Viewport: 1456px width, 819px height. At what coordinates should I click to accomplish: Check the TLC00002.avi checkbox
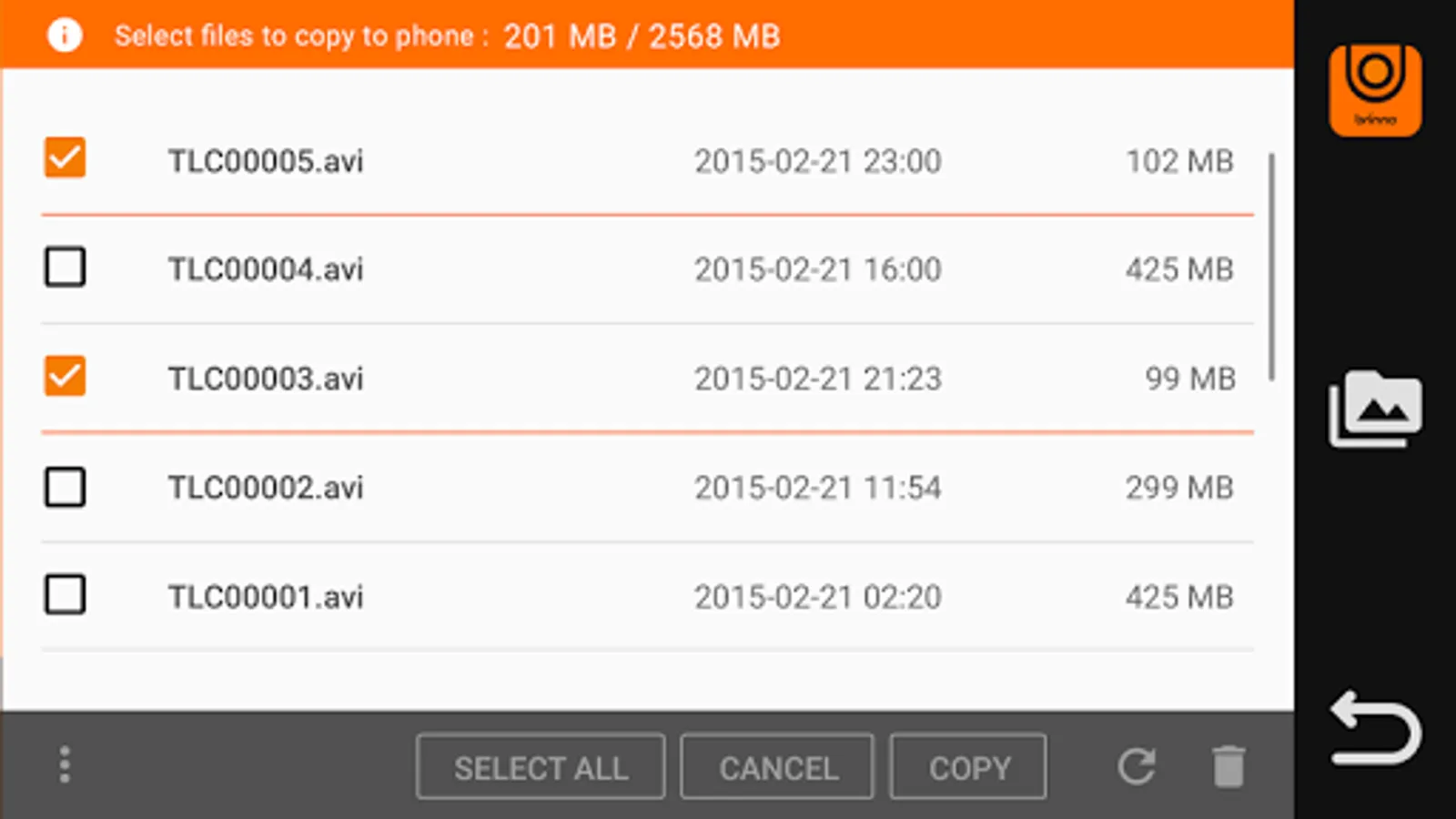(66, 487)
